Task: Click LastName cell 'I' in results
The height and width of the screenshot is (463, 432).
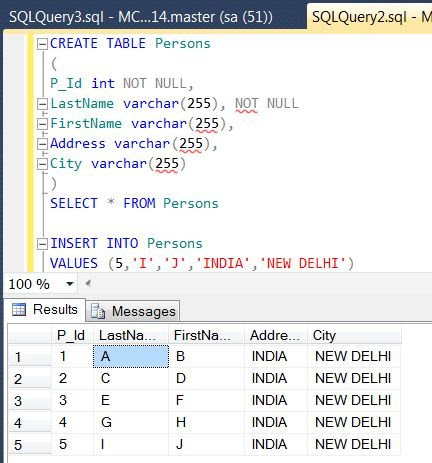Action: click(131, 444)
